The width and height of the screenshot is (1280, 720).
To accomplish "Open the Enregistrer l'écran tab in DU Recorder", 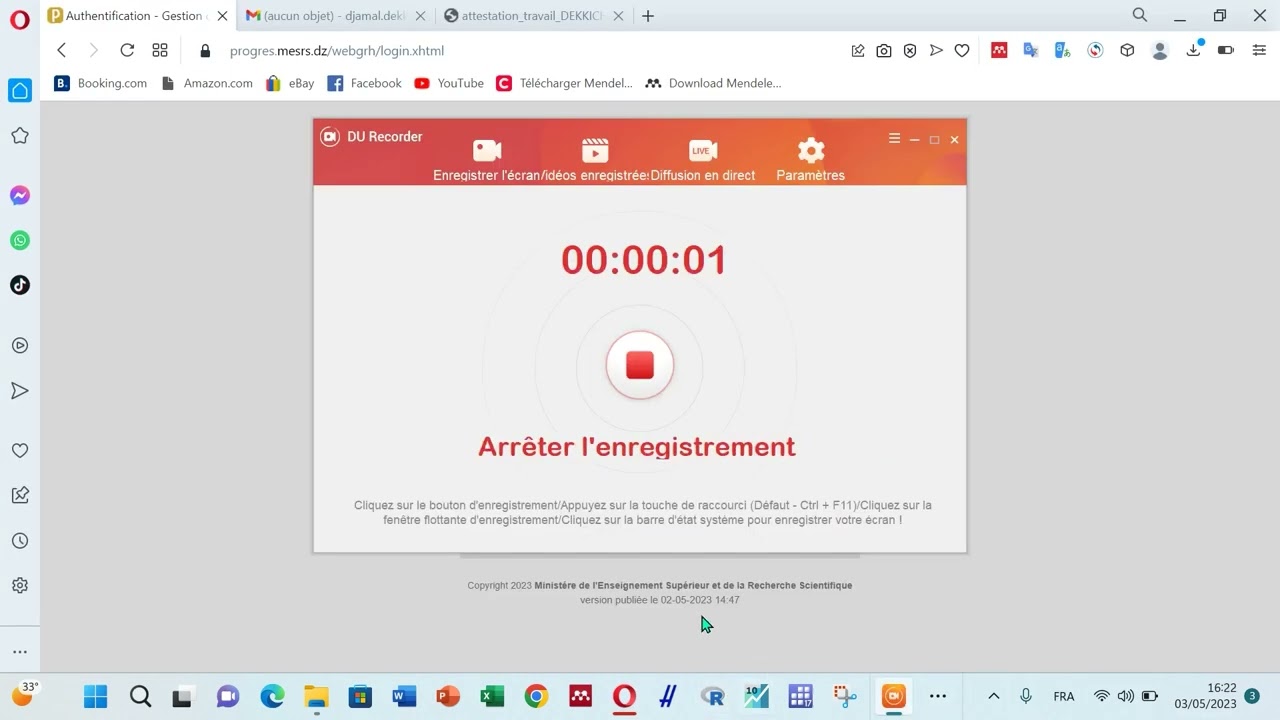I will tap(487, 160).
